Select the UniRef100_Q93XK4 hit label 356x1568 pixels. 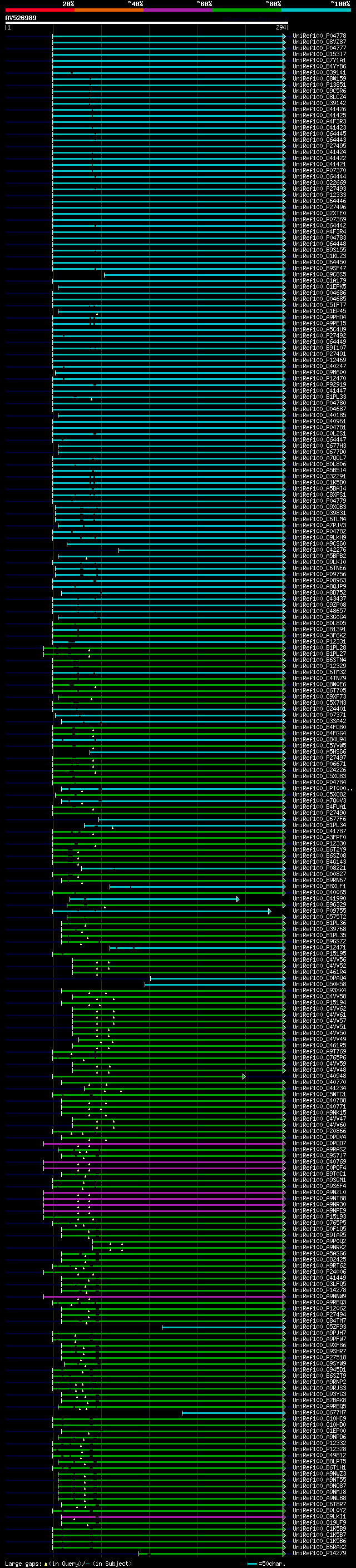coord(319,990)
